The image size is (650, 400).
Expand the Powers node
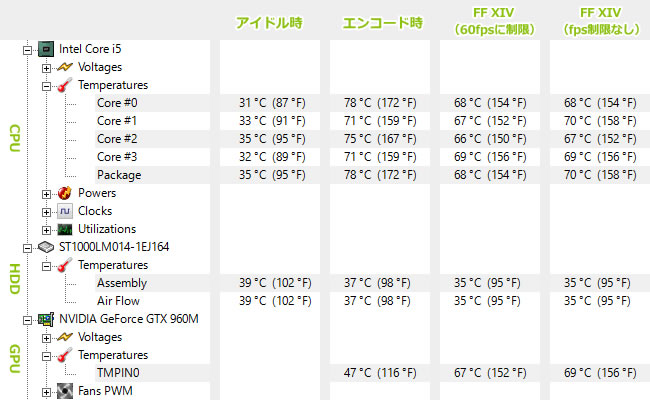(x=46, y=194)
